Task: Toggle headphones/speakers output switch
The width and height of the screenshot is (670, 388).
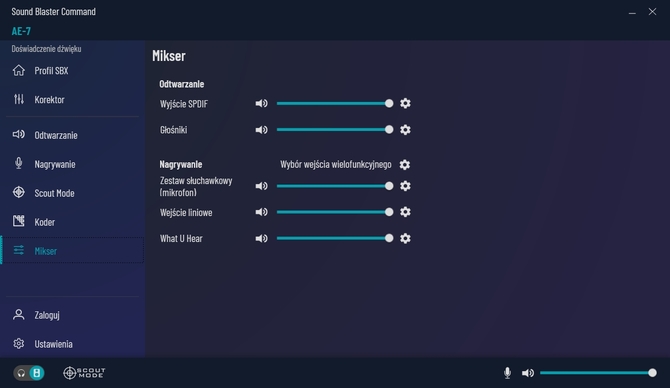Action: [29, 373]
